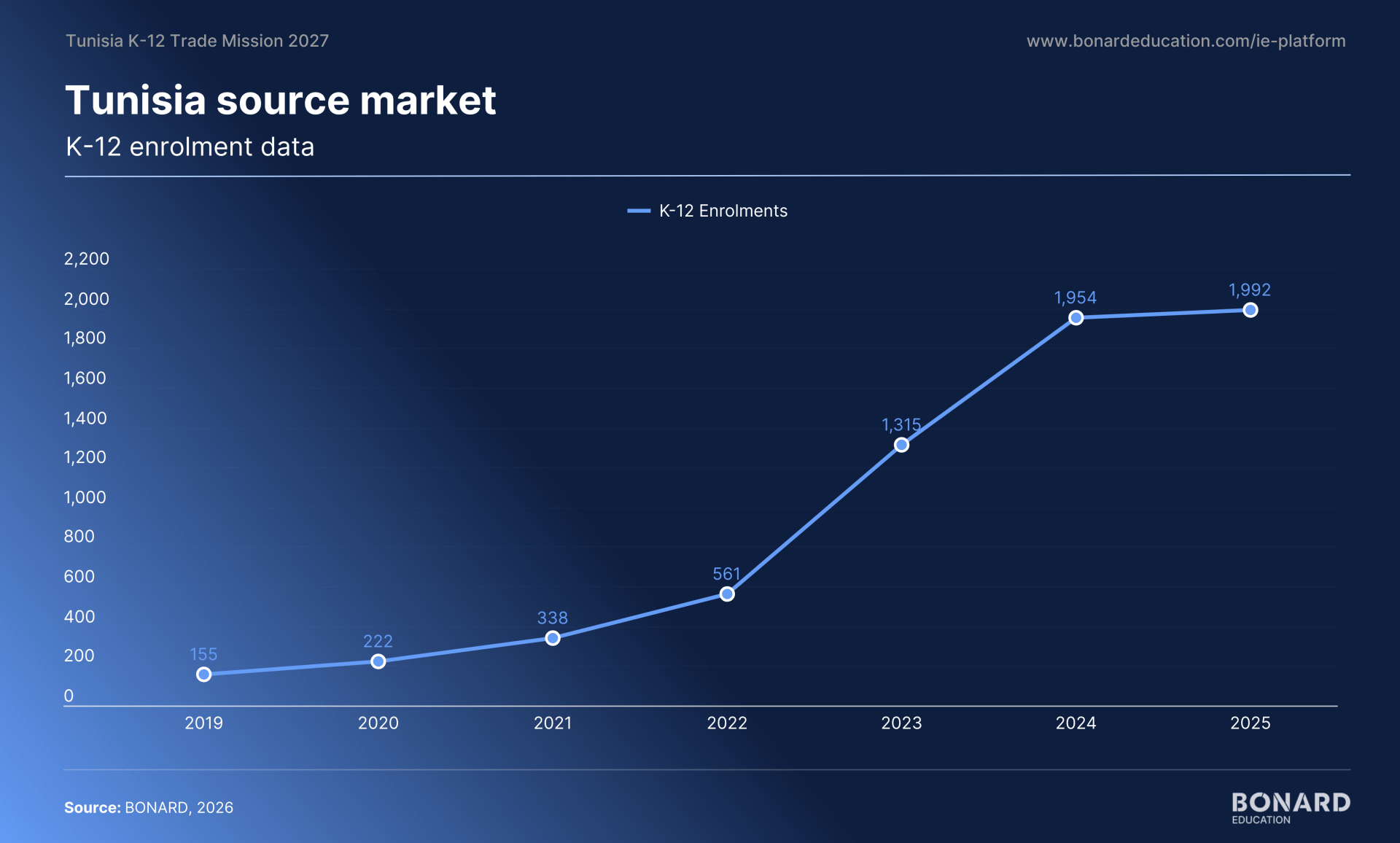Click the 1,992 data label
Viewport: 1400px width, 843px height.
[x=1250, y=290]
